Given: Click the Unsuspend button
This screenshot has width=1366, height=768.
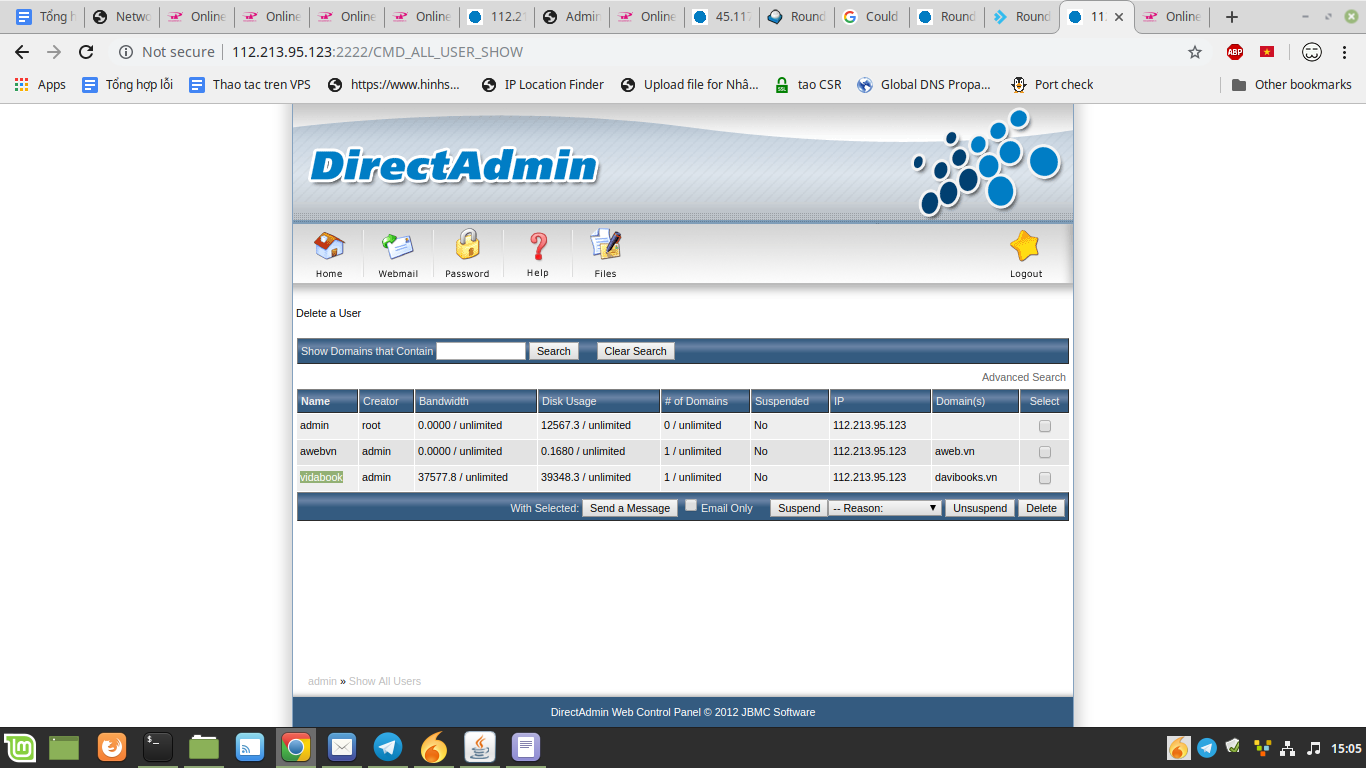Looking at the screenshot, I should tap(980, 508).
